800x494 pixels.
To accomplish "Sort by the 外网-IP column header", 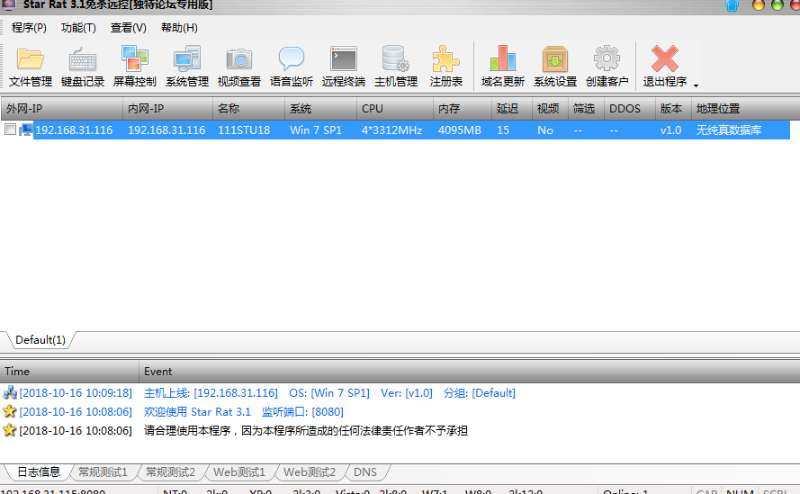I will point(62,108).
